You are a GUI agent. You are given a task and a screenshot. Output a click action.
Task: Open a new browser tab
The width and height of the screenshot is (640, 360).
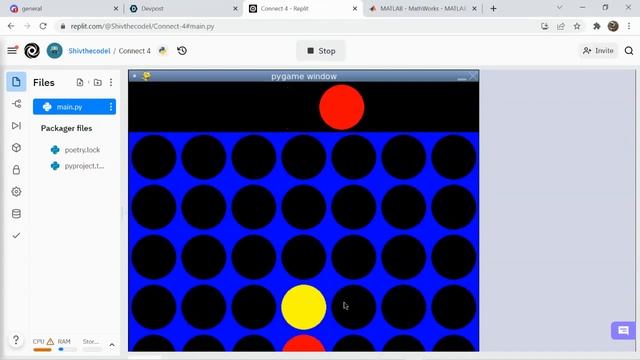[493, 9]
